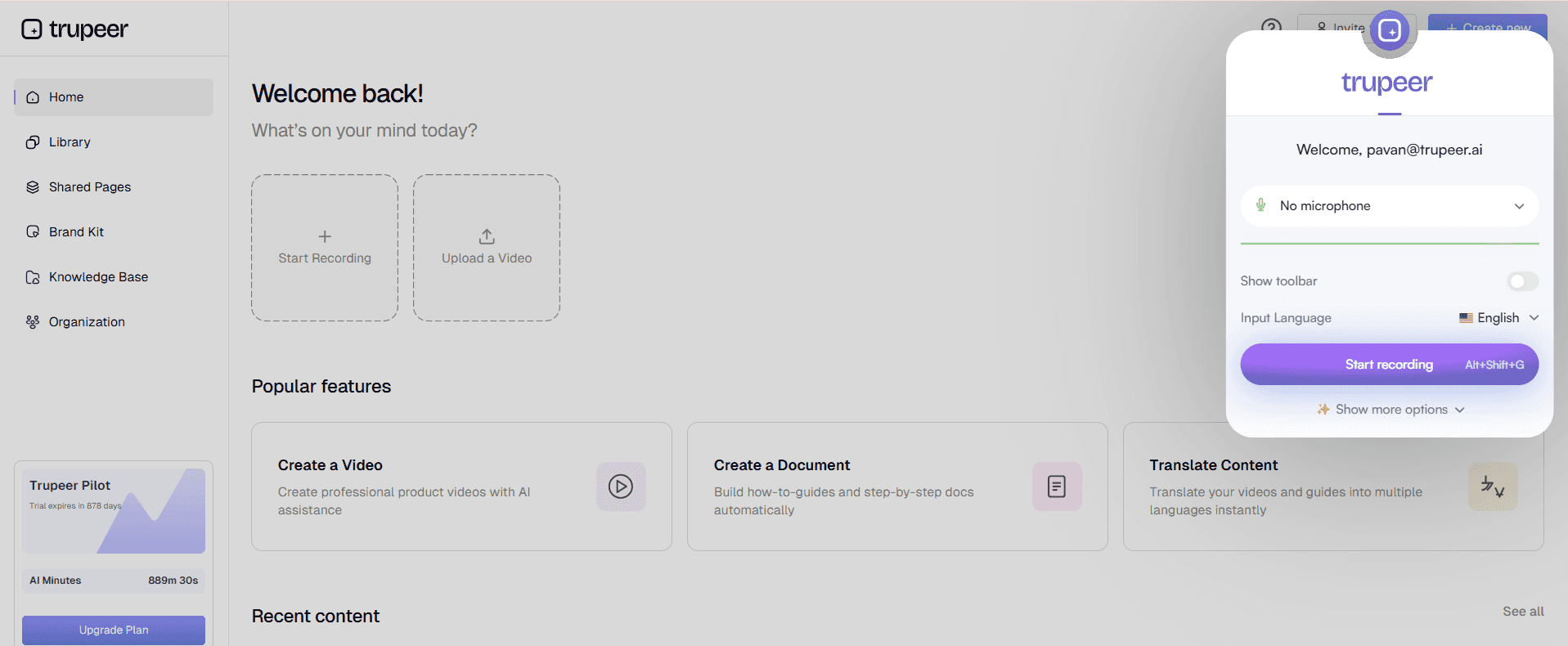
Task: Open the Home page icon
Action: pos(33,97)
